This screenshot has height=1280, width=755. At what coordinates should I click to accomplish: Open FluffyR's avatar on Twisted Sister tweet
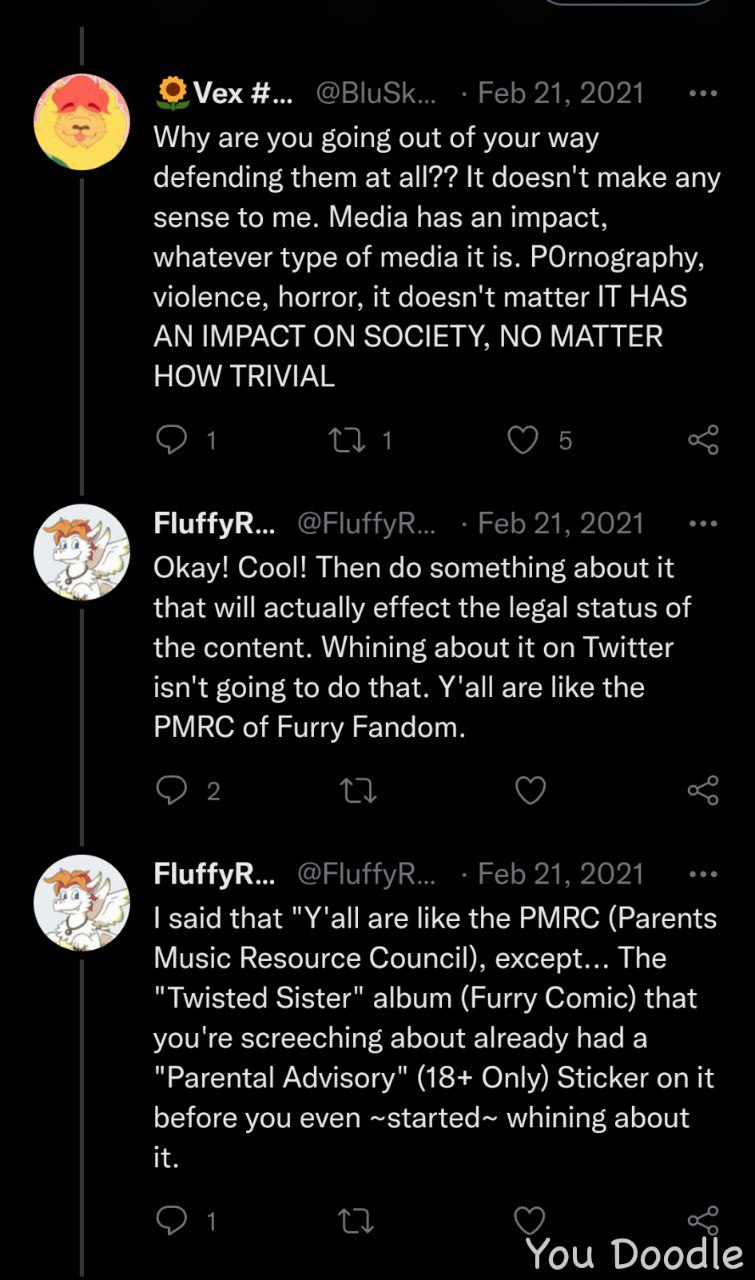(x=83, y=902)
